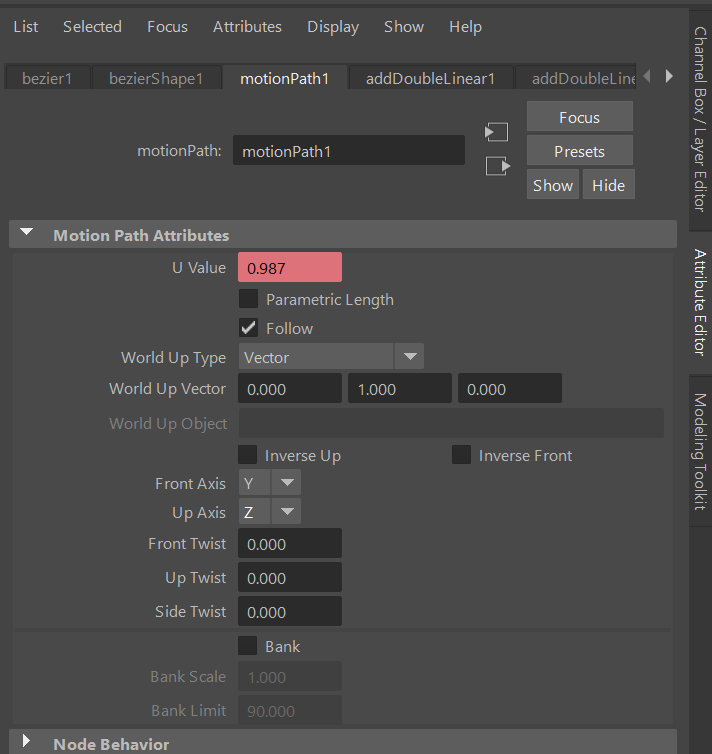The width and height of the screenshot is (712, 754).
Task: Open the Selected menu
Action: [x=92, y=27]
